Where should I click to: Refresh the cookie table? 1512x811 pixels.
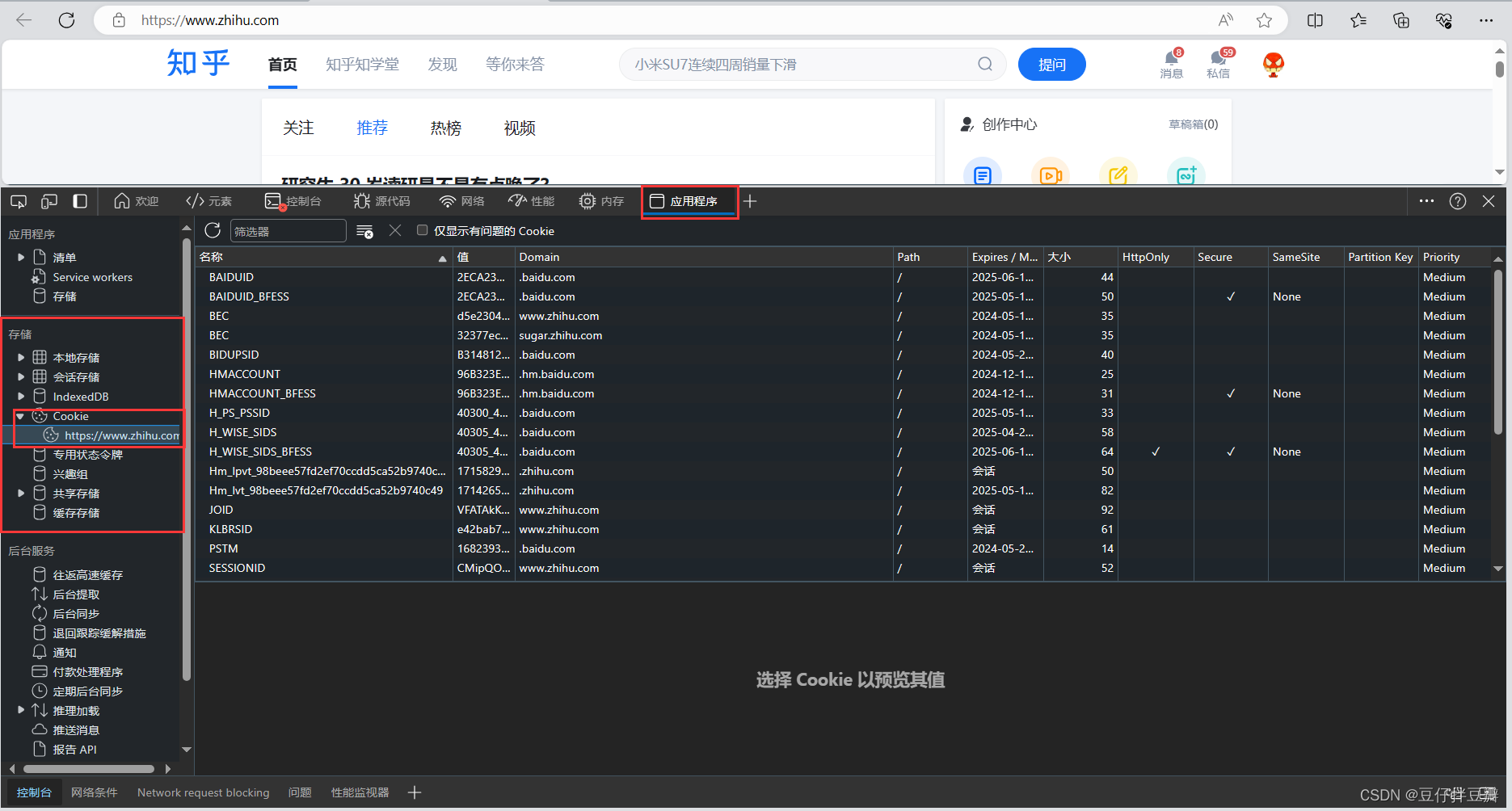pos(213,230)
